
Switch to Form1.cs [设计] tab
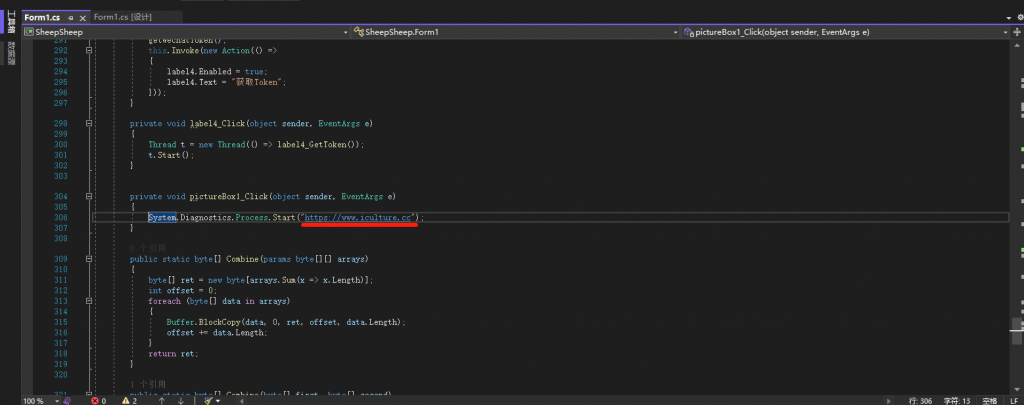pos(123,18)
